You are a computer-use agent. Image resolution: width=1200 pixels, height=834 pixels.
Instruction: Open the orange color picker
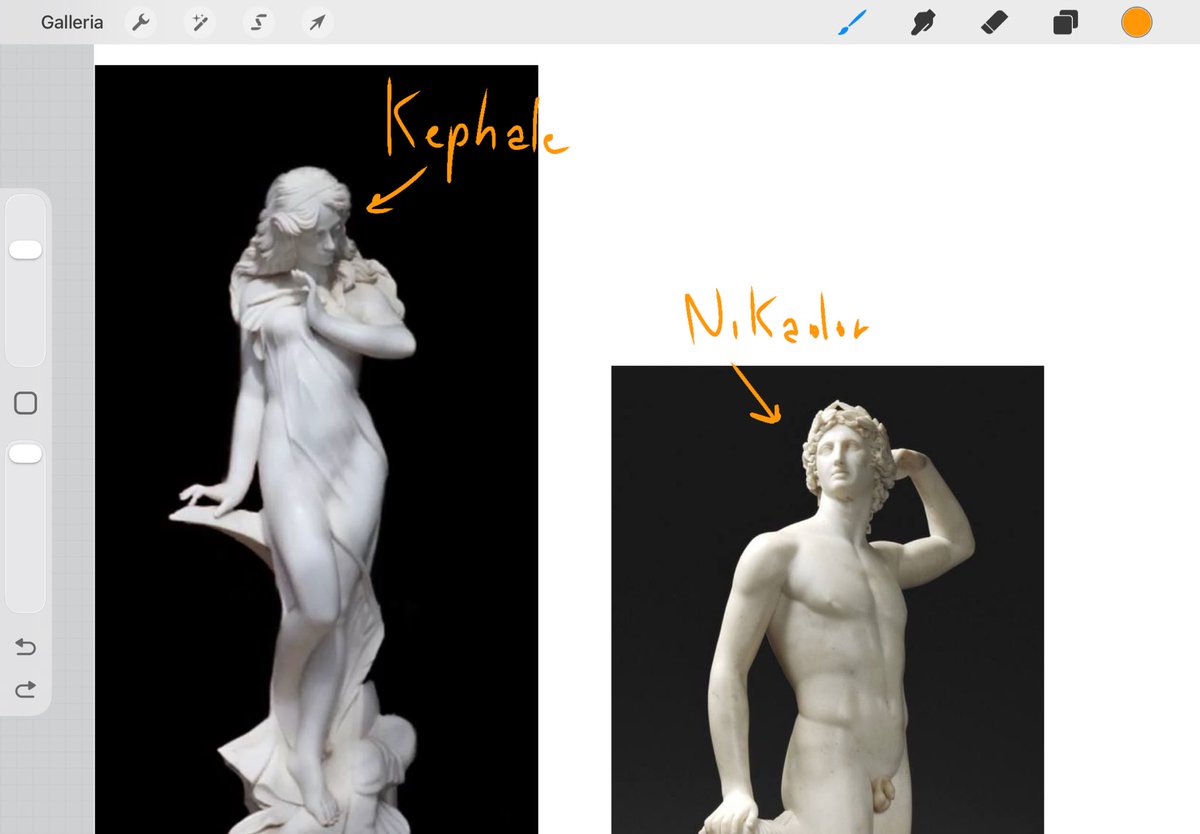pos(1136,22)
